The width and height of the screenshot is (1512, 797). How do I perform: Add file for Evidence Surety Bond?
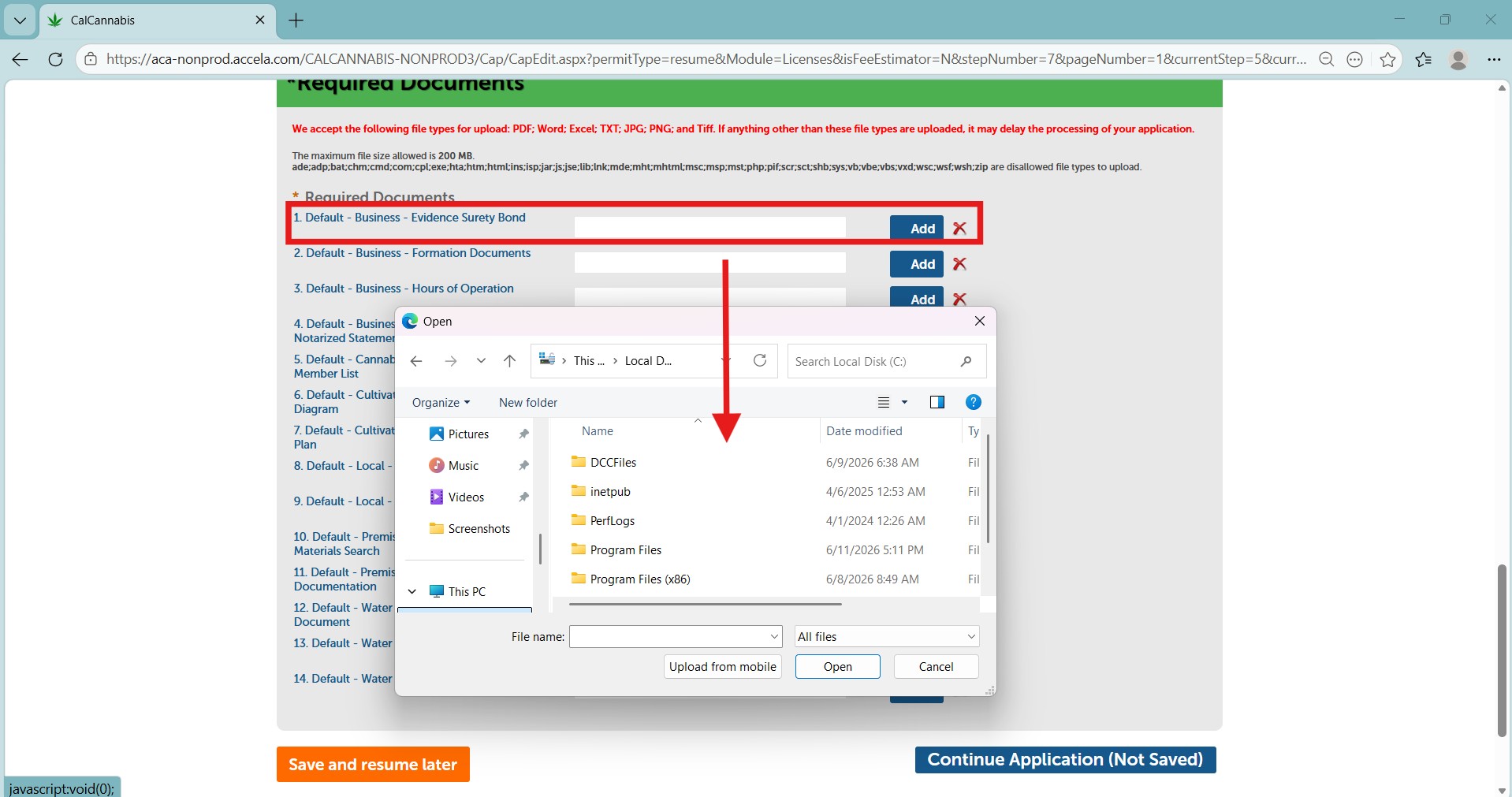point(916,228)
